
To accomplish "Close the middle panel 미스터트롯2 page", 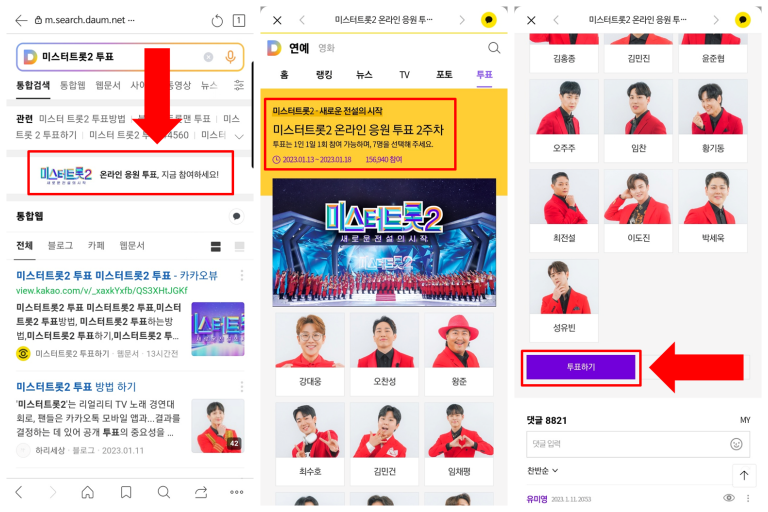I will 277,20.
